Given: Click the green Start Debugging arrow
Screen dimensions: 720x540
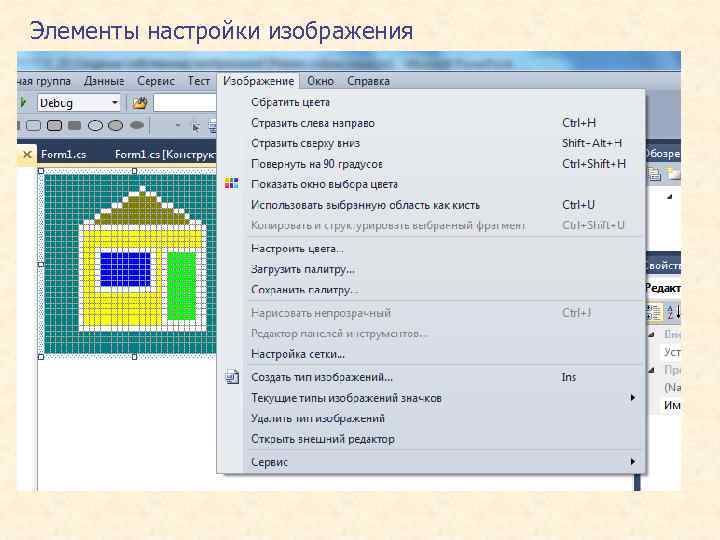Looking at the screenshot, I should (x=23, y=102).
